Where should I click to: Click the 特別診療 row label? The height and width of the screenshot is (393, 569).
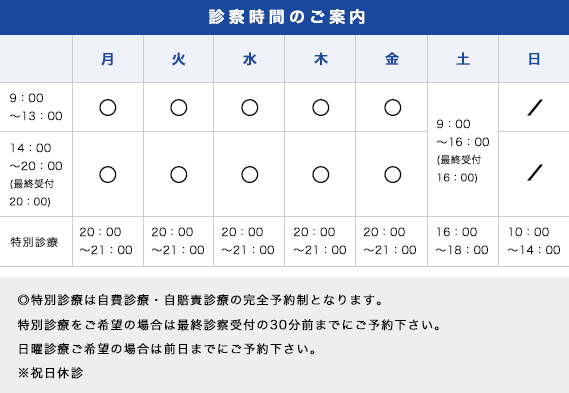pyautogui.click(x=34, y=242)
